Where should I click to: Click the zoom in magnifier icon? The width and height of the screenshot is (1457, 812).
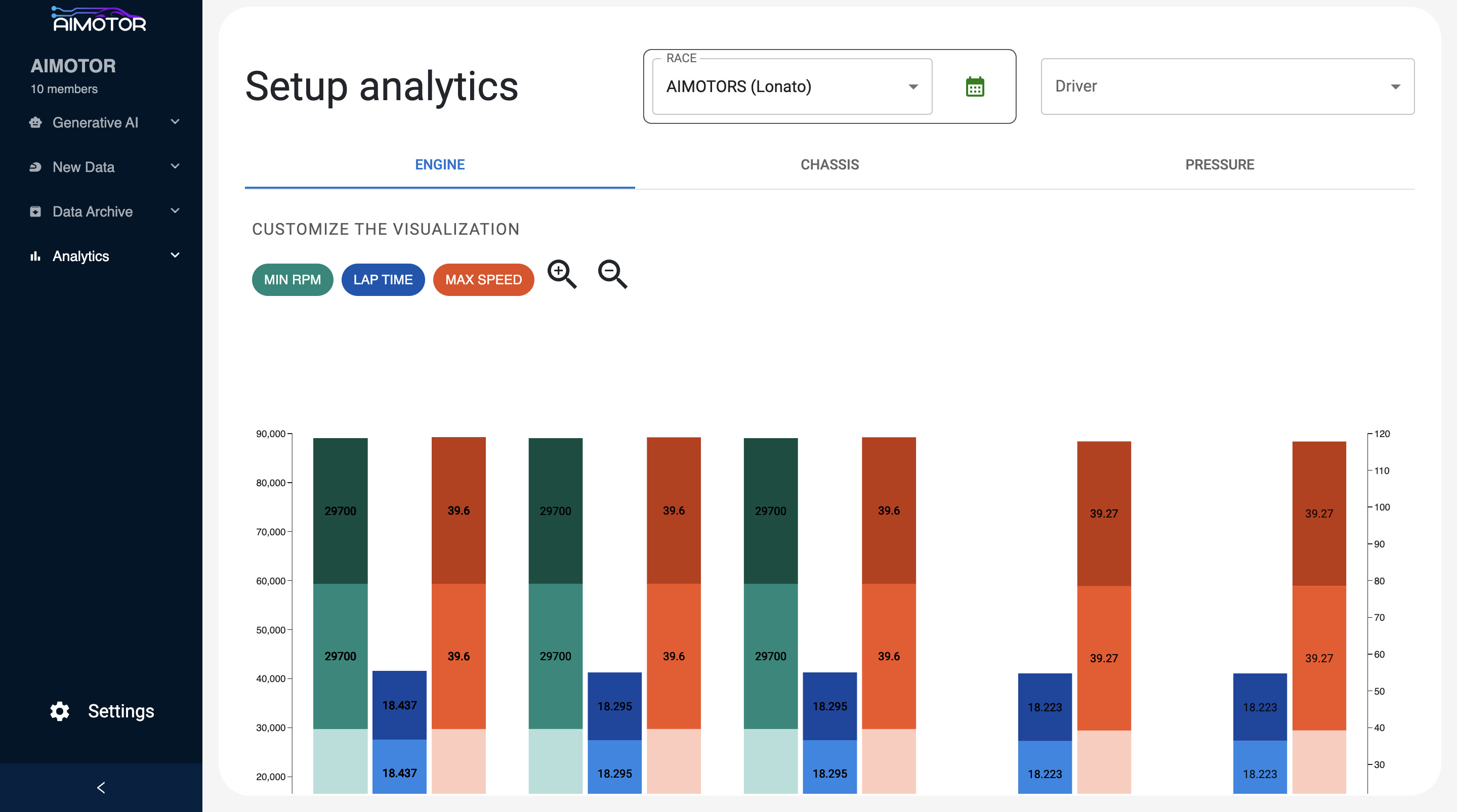(561, 274)
